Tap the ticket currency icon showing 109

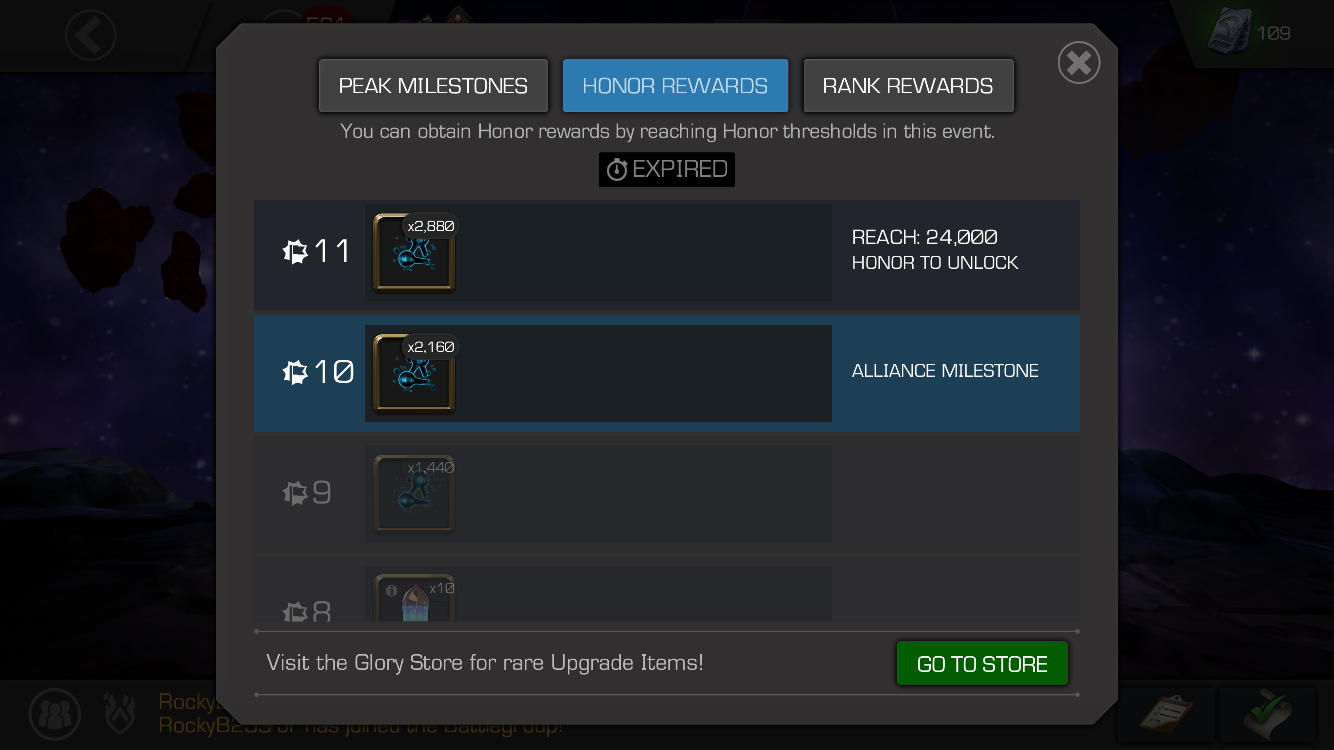tap(1228, 33)
